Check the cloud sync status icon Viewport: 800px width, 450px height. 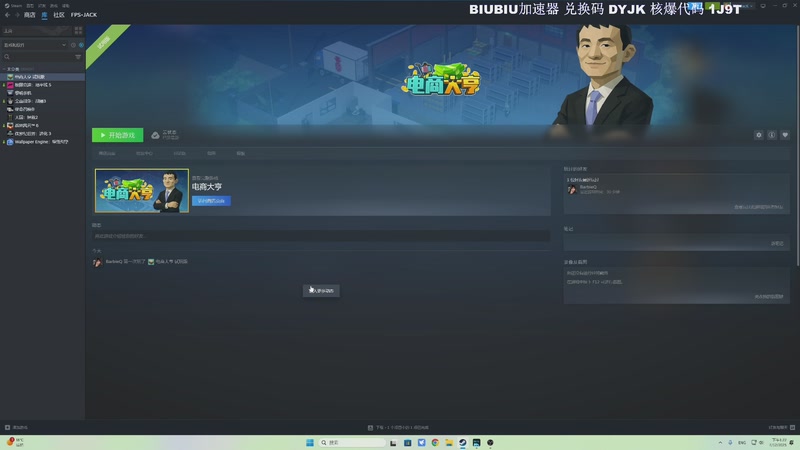click(x=155, y=135)
